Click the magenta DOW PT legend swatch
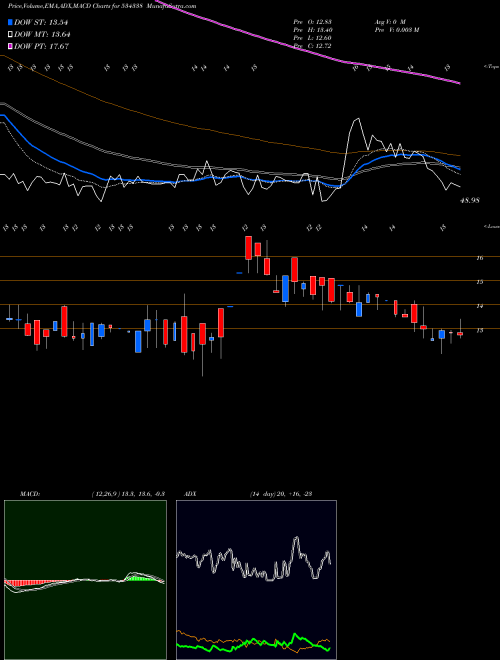Viewport: 500px width, 660px height. (x=10, y=46)
